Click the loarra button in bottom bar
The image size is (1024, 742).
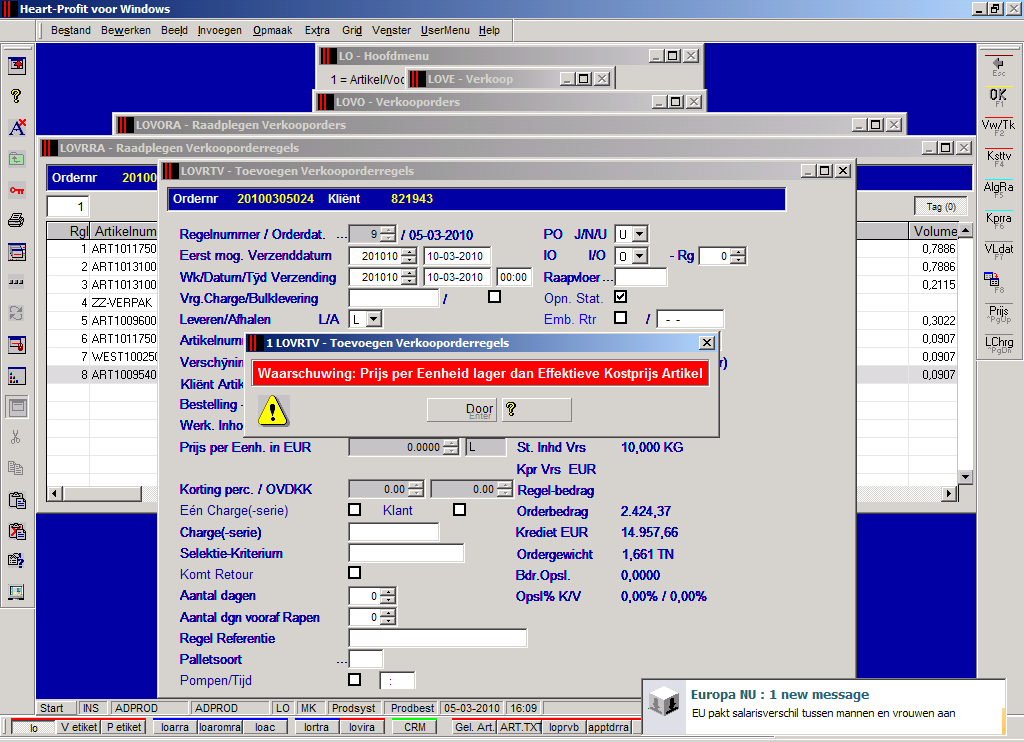click(175, 727)
